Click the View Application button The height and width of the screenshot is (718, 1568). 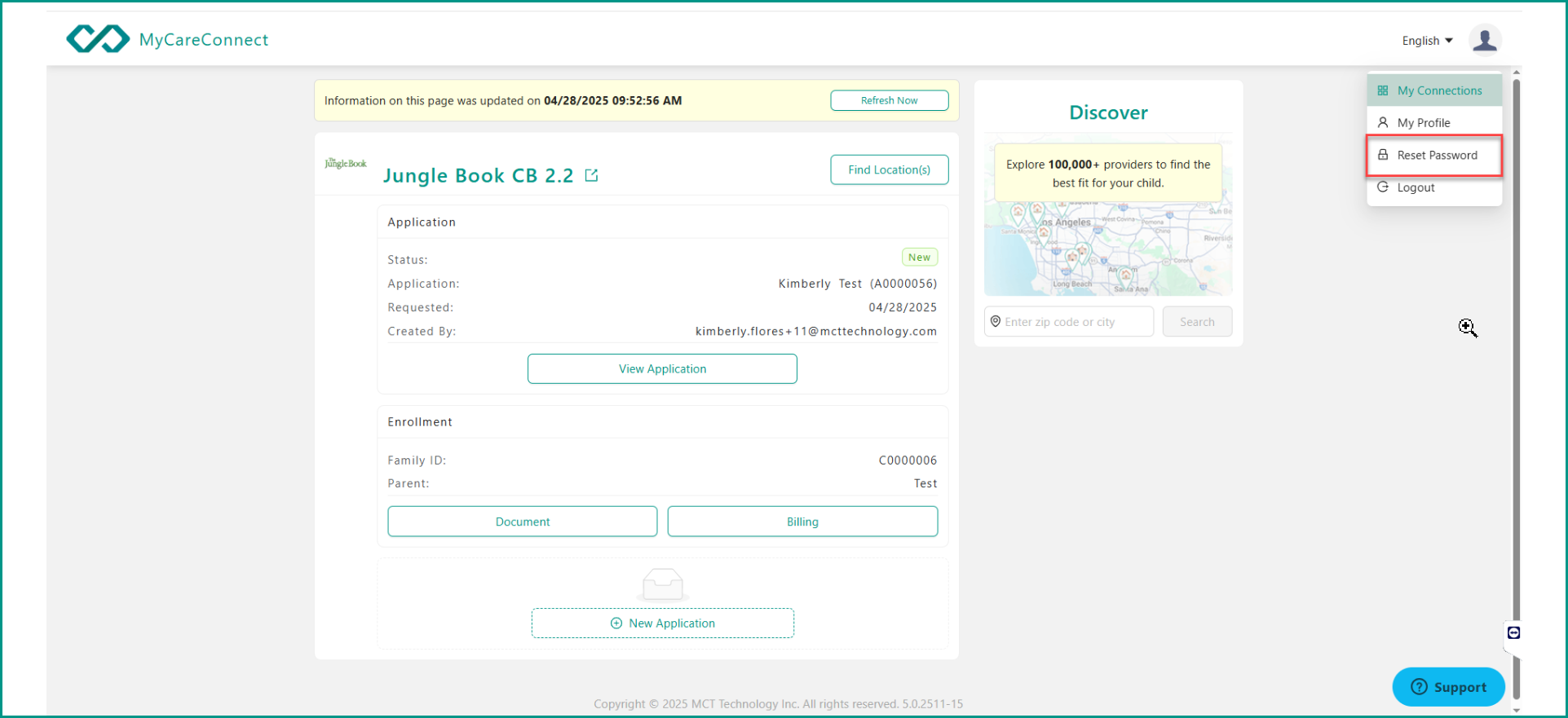tap(662, 368)
